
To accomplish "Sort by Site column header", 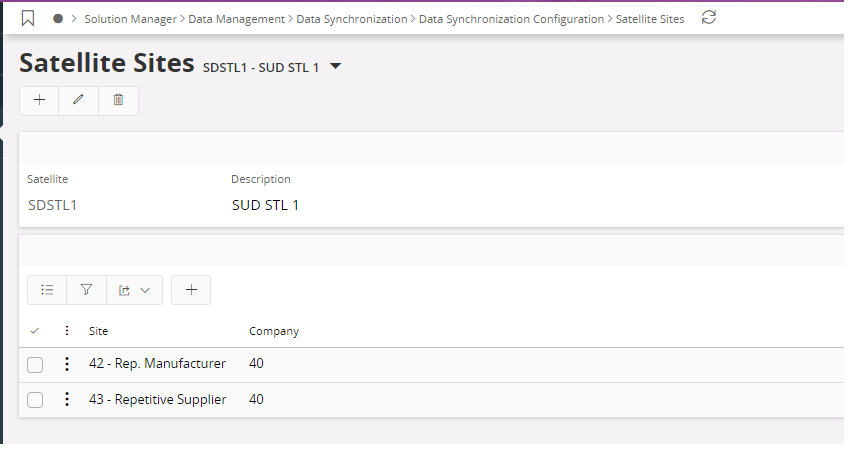I will pos(98,331).
